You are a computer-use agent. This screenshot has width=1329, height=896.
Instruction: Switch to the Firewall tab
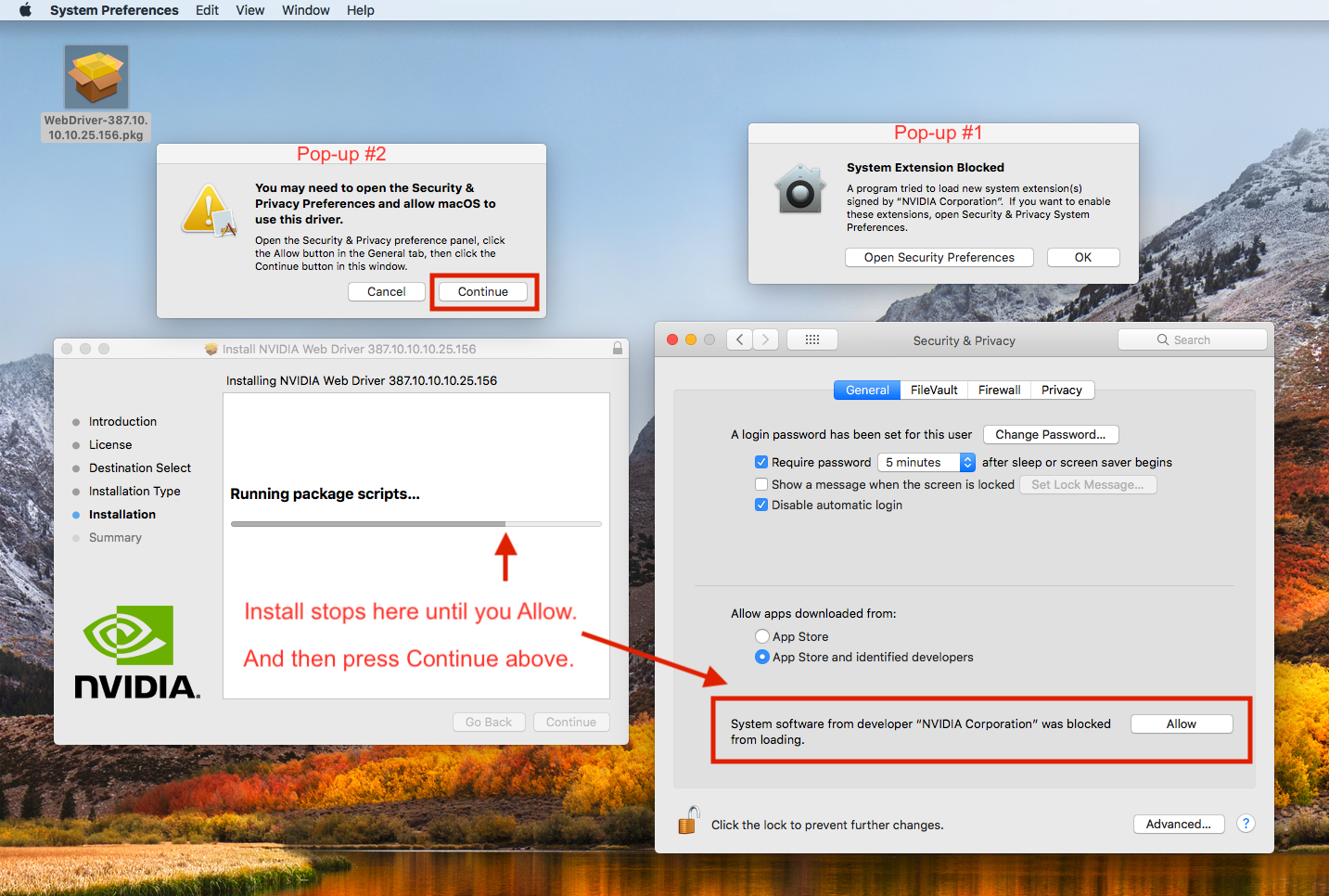[x=999, y=390]
